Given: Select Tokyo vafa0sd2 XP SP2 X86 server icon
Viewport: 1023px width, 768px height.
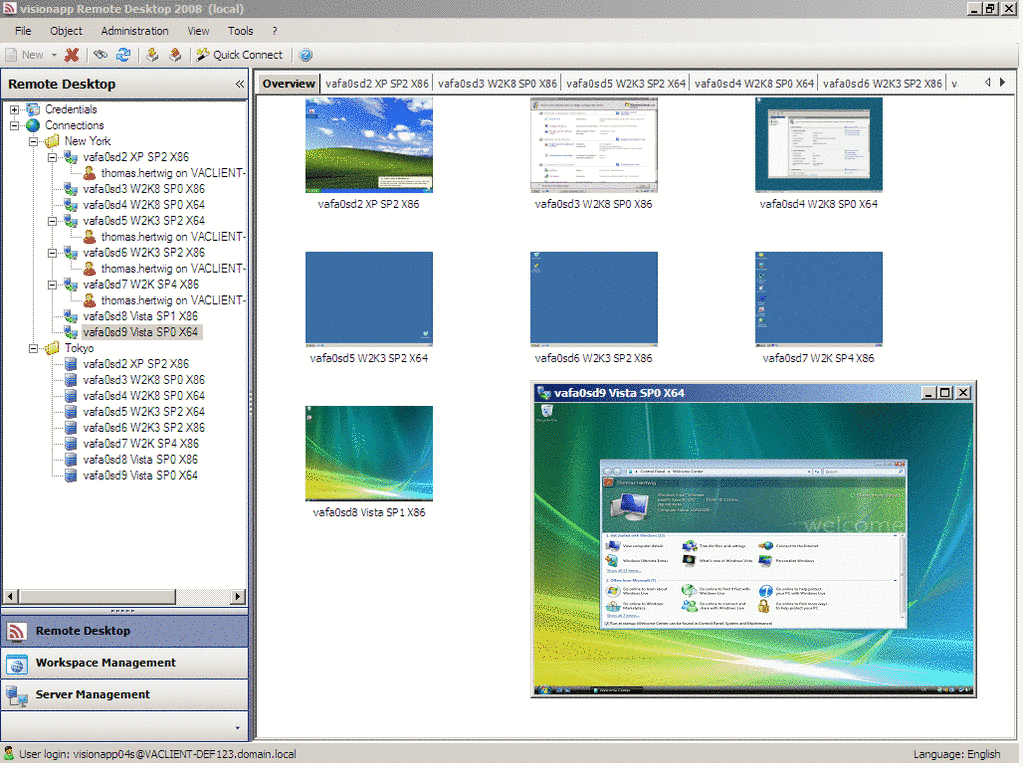Looking at the screenshot, I should tap(70, 364).
